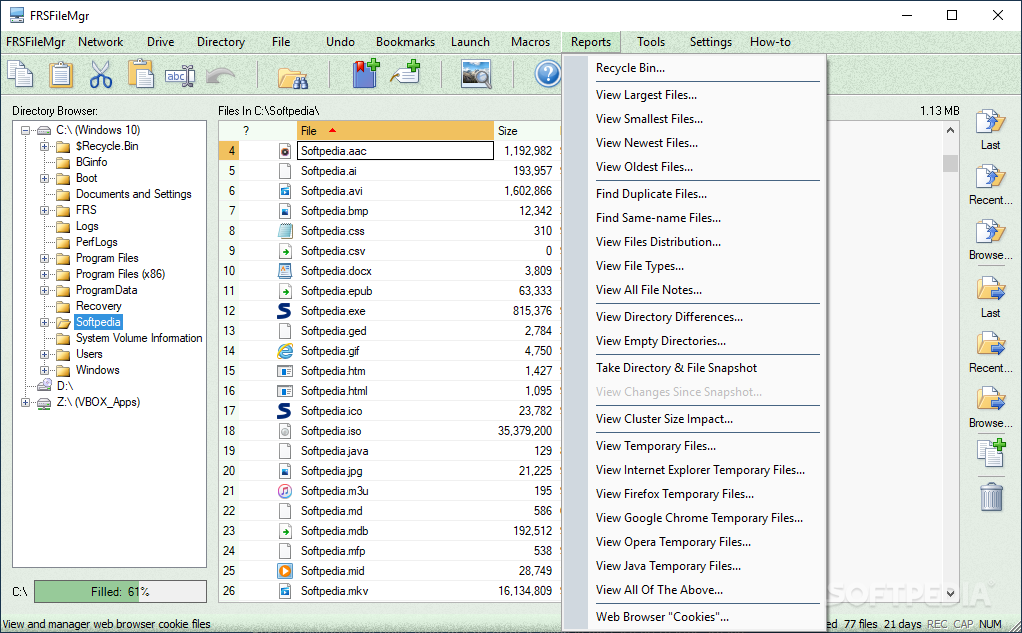The image size is (1022, 633).
Task: Click the paste-files clipboard with pages icon
Action: click(x=141, y=74)
